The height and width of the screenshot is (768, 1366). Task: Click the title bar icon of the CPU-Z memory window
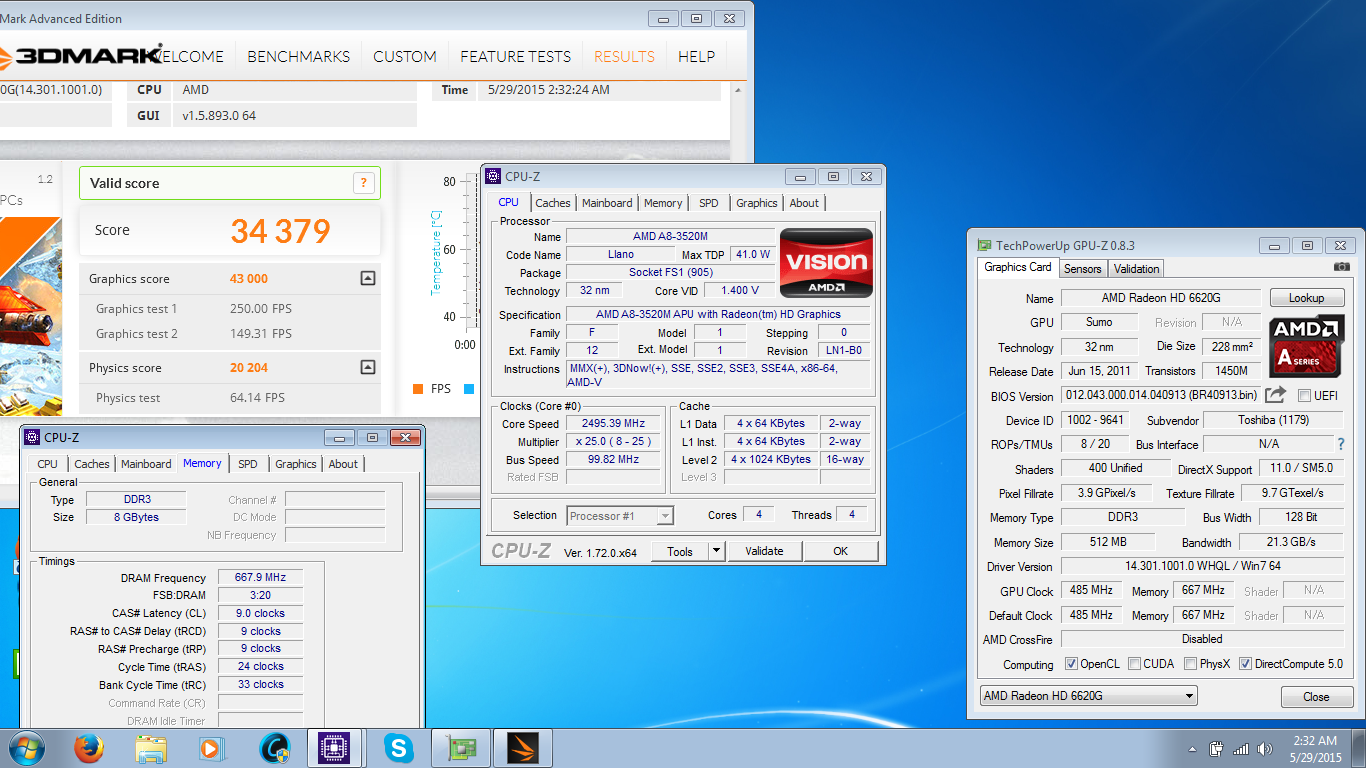[32, 437]
